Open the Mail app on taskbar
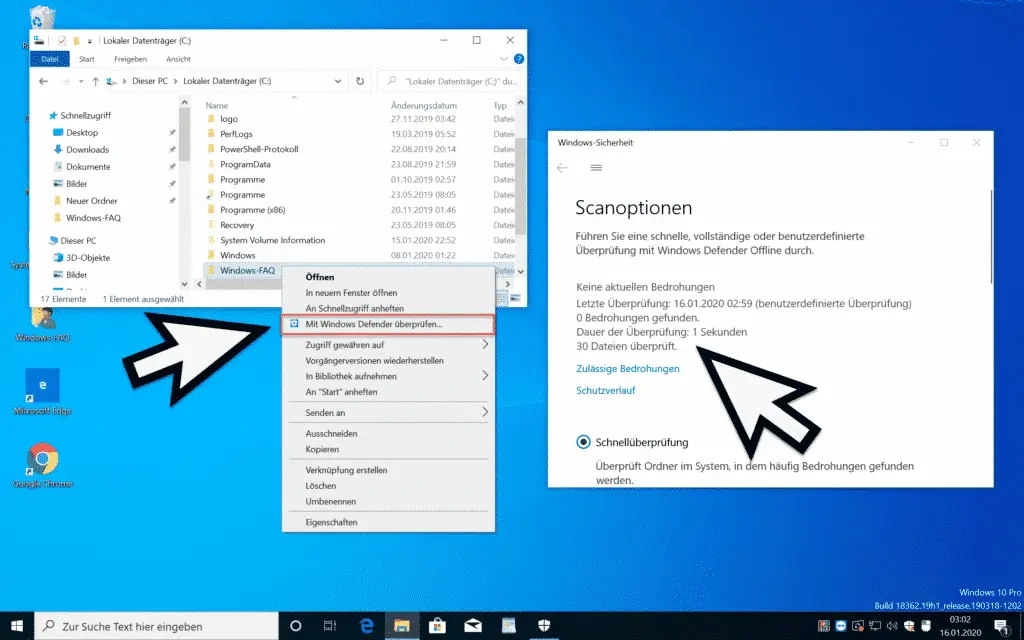The height and width of the screenshot is (640, 1024). click(x=473, y=626)
